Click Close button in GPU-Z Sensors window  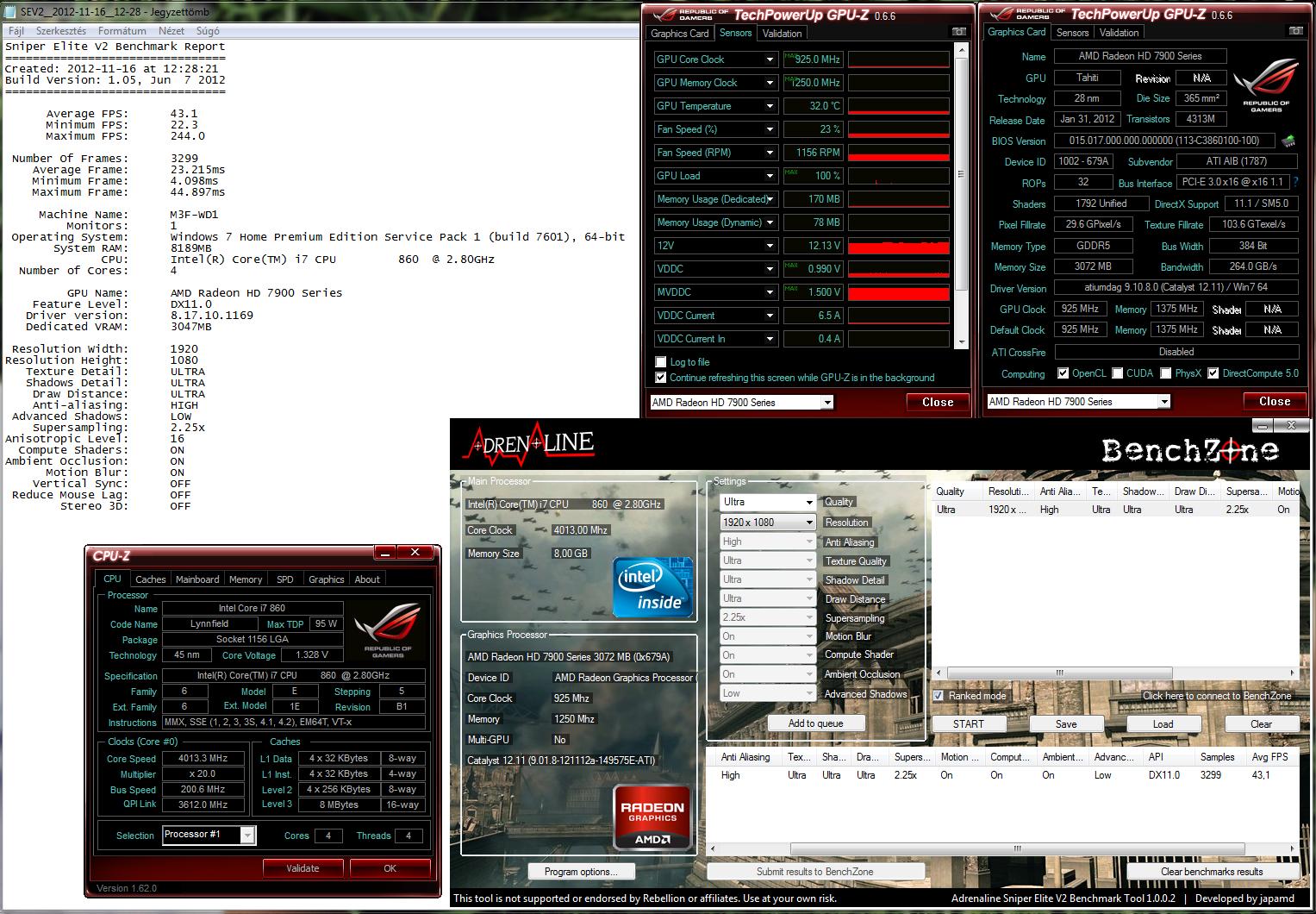[x=938, y=402]
